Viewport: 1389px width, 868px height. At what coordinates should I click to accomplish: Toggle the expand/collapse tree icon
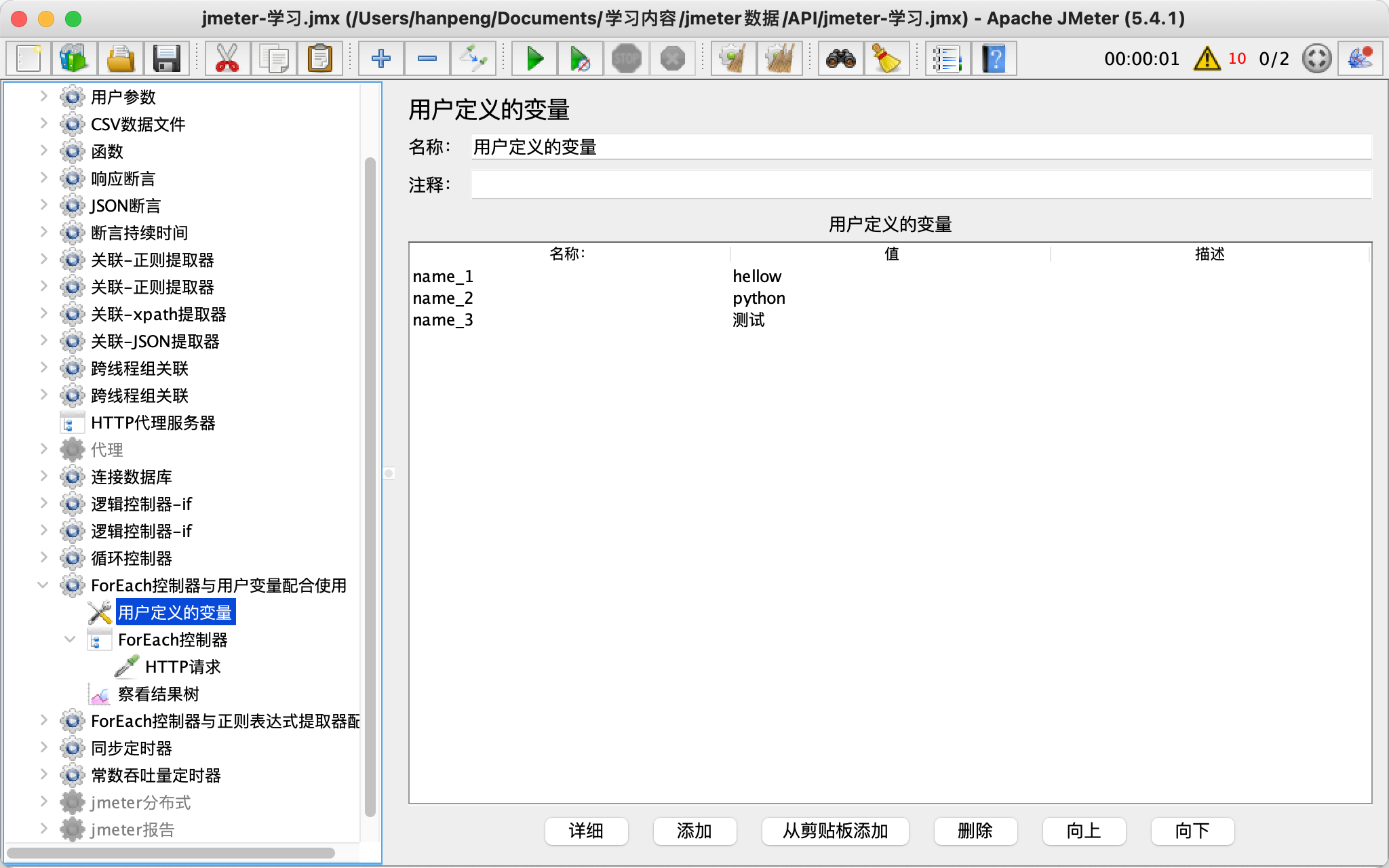(473, 59)
